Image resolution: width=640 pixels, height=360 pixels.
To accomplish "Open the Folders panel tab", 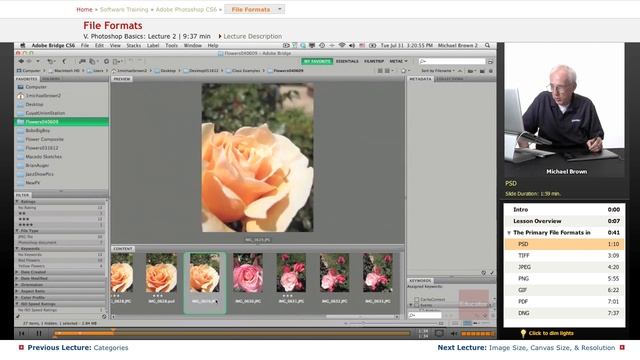I will coord(51,79).
